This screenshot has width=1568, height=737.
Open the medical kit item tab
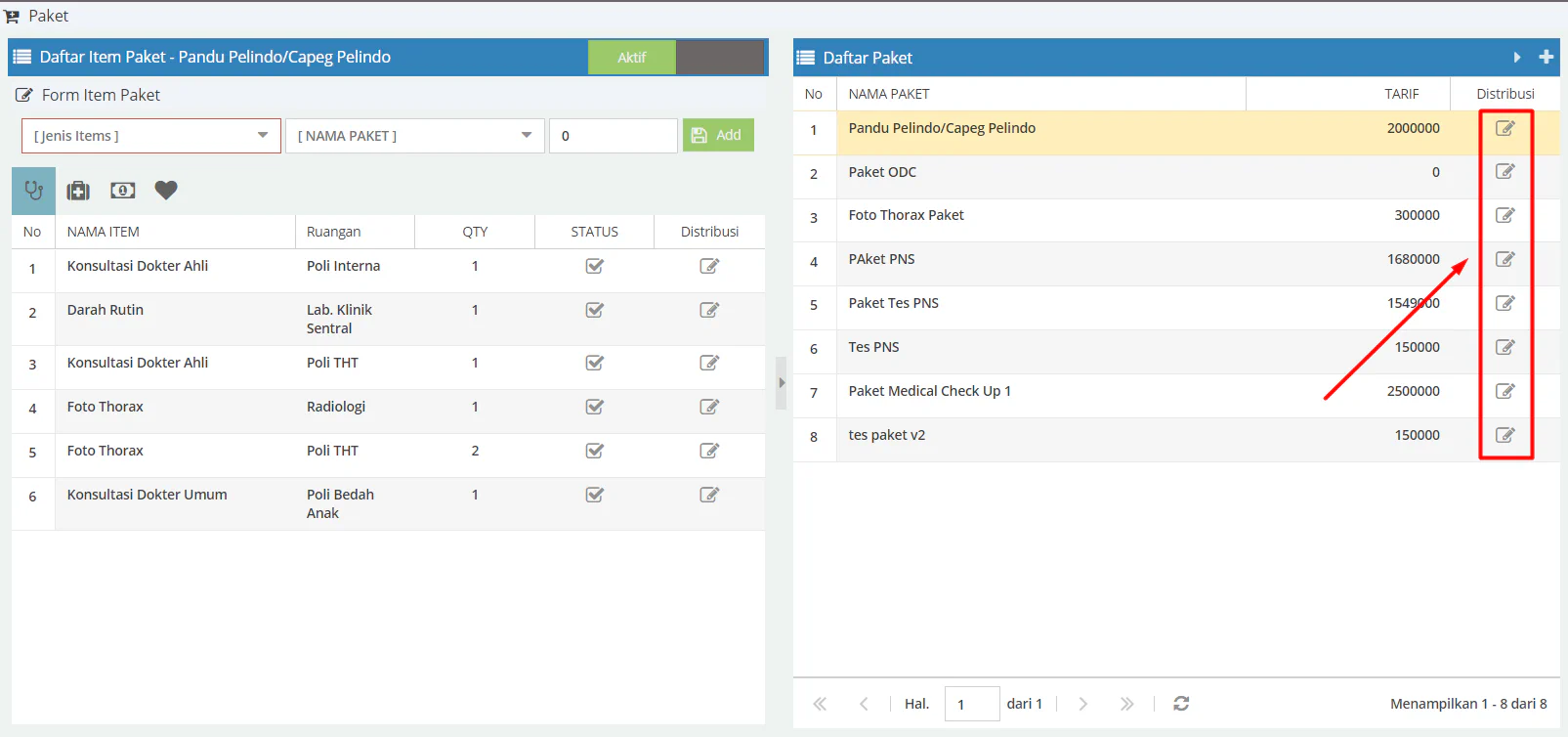pyautogui.click(x=78, y=191)
